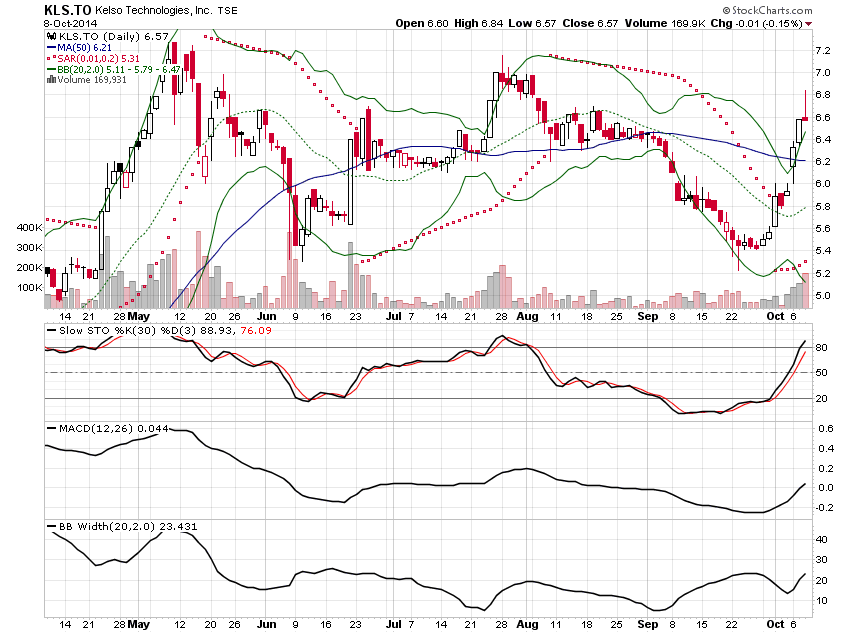Click the 400K volume axis label
The width and height of the screenshot is (850, 633).
pyautogui.click(x=29, y=228)
